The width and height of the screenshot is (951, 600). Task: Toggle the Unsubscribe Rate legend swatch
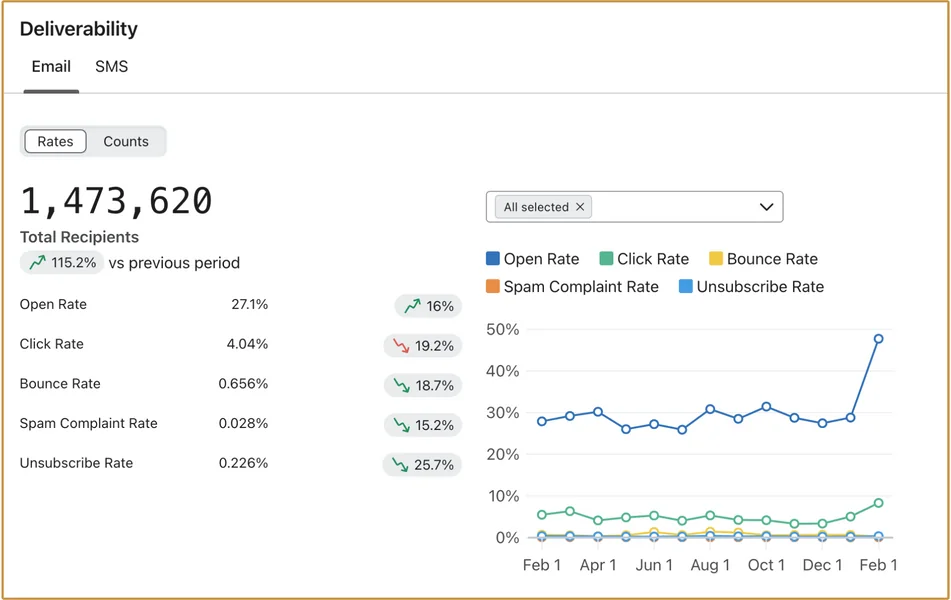tap(685, 286)
